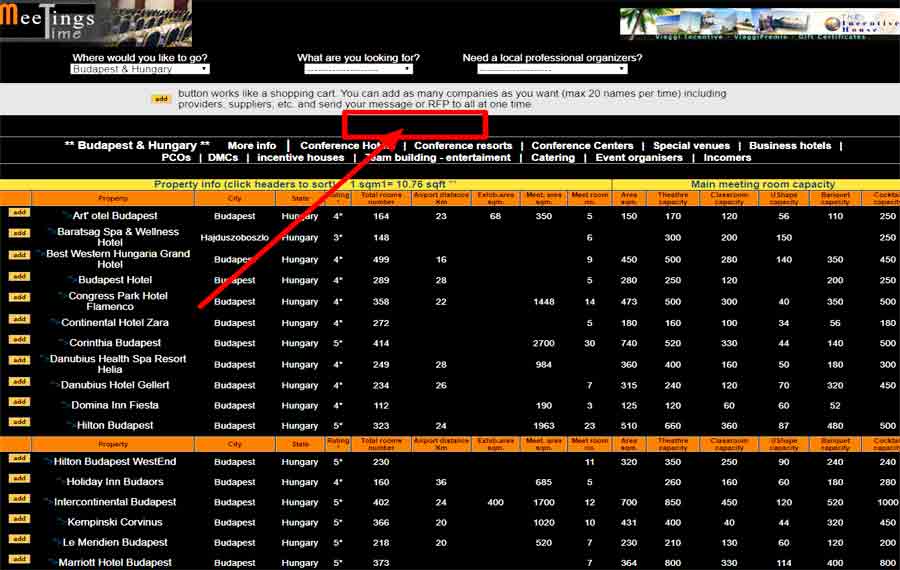
Task: Sort by second Property header row
Action: [x=113, y=444]
